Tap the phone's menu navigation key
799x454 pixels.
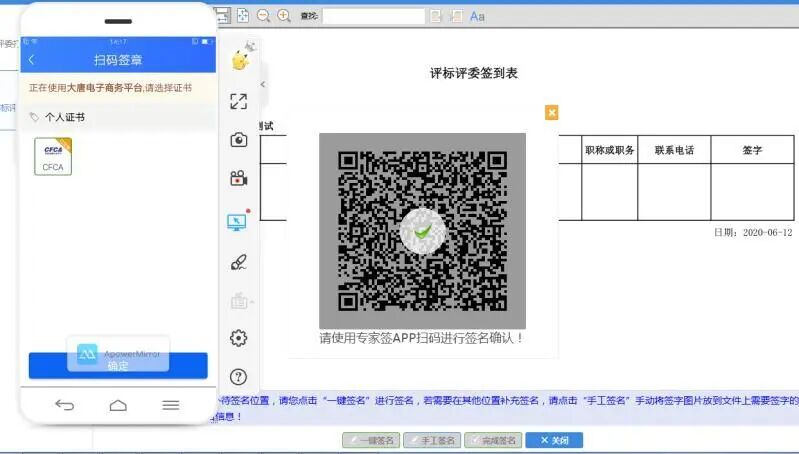coord(171,405)
